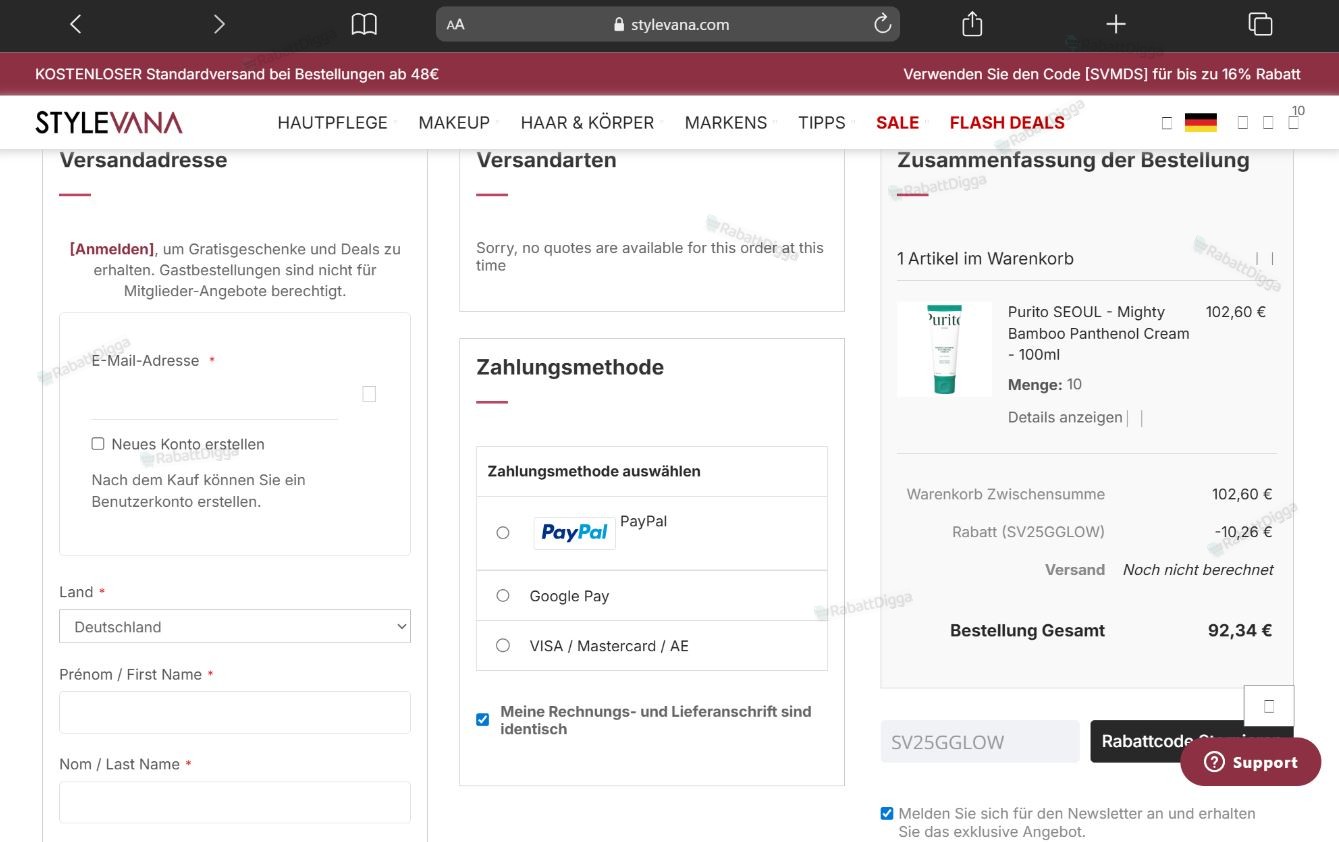Uncheck the newsletter signup checkbox
Image resolution: width=1339 pixels, height=842 pixels.
pos(887,814)
